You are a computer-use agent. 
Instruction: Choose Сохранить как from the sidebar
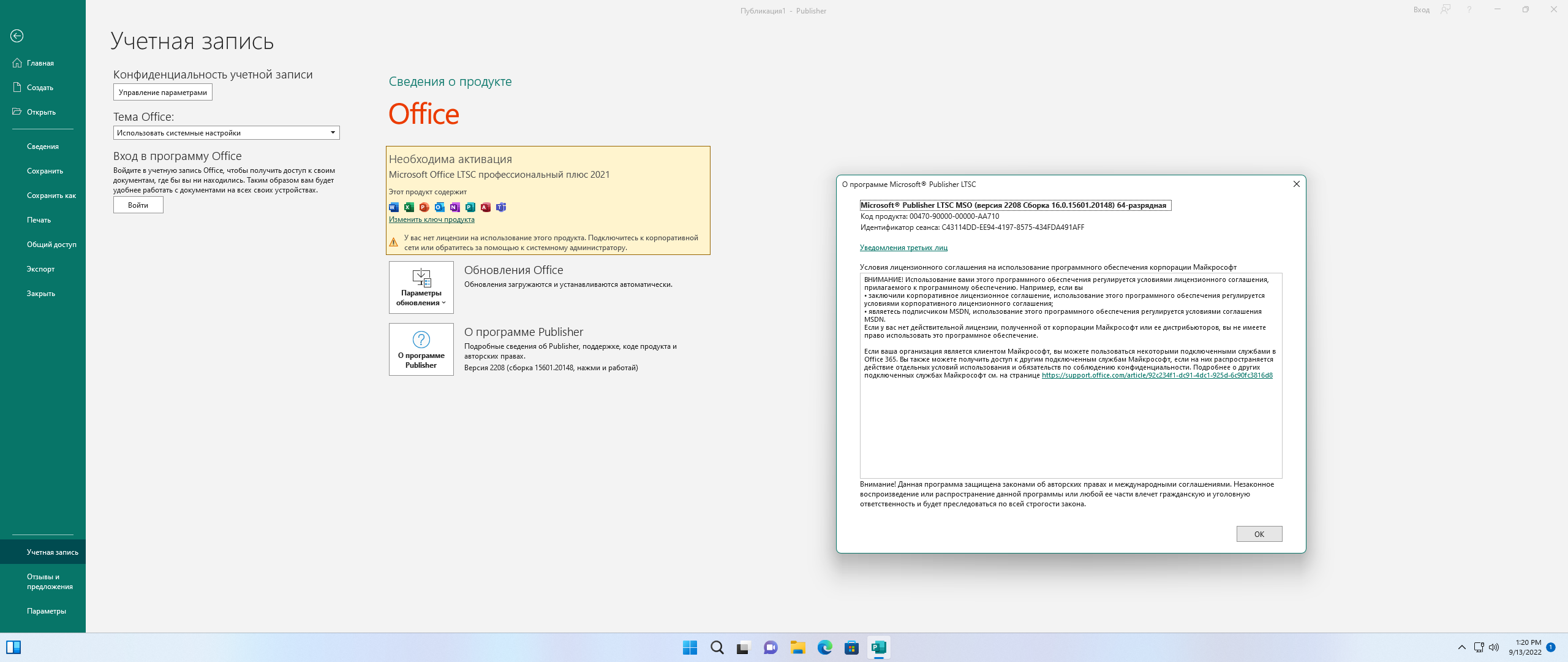43,196
